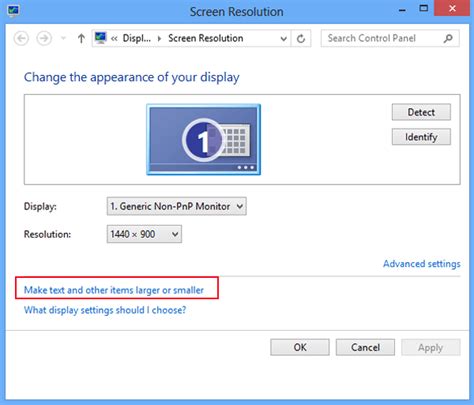474x405 pixels.
Task: Click the Apply button
Action: [431, 347]
